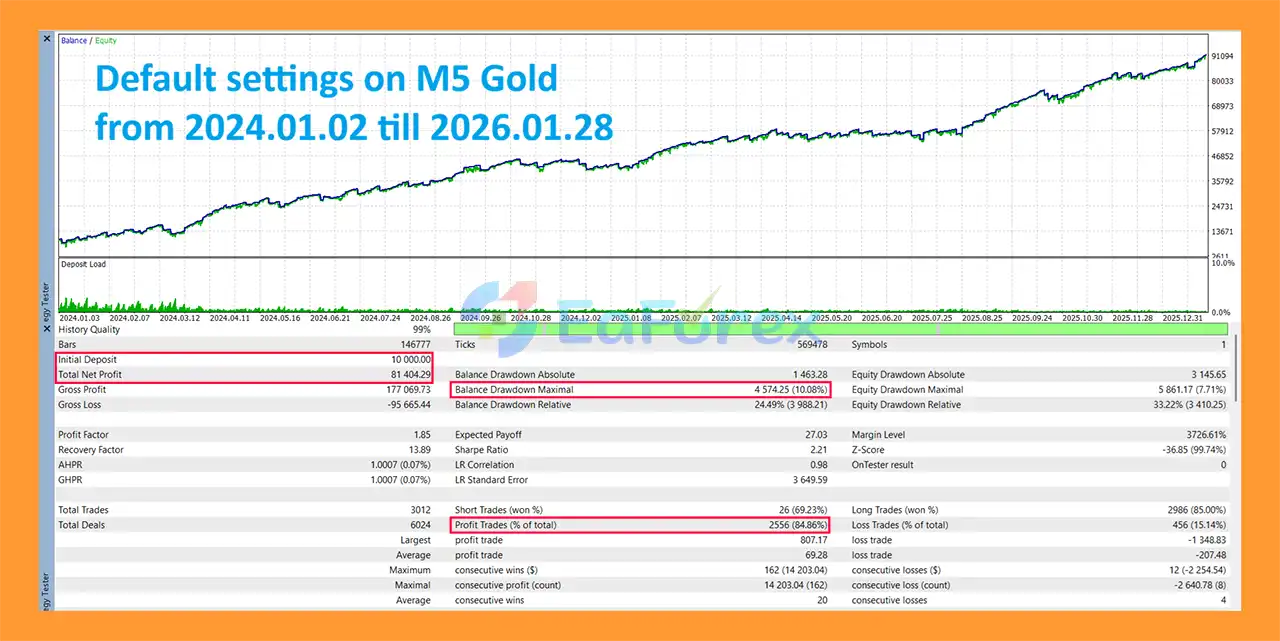Image resolution: width=1280 pixels, height=641 pixels.
Task: Click the Equity legend label
Action: (x=106, y=40)
